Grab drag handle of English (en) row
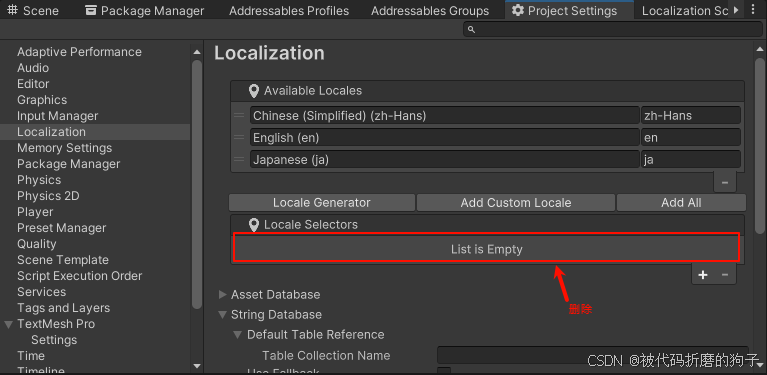The image size is (767, 375). [239, 137]
